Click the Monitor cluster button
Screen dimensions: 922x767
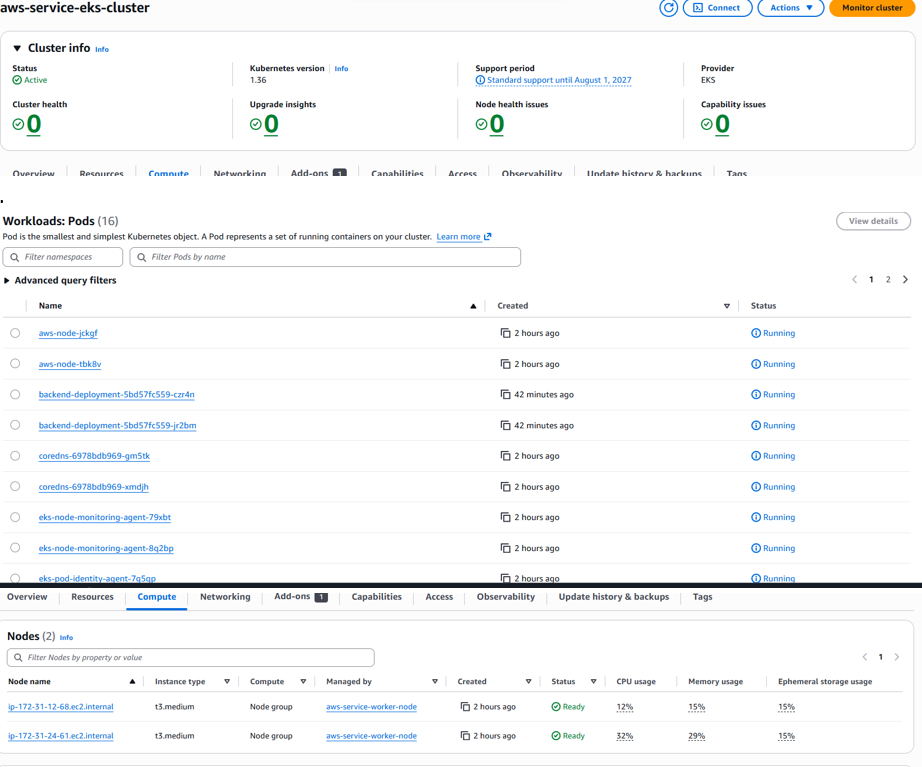coord(872,8)
